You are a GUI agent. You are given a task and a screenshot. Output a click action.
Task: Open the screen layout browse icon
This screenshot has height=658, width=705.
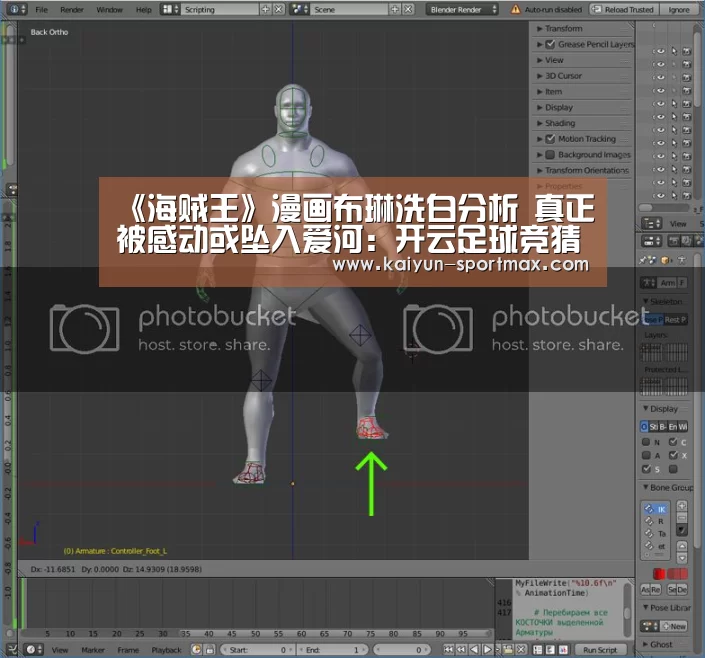coord(170,9)
